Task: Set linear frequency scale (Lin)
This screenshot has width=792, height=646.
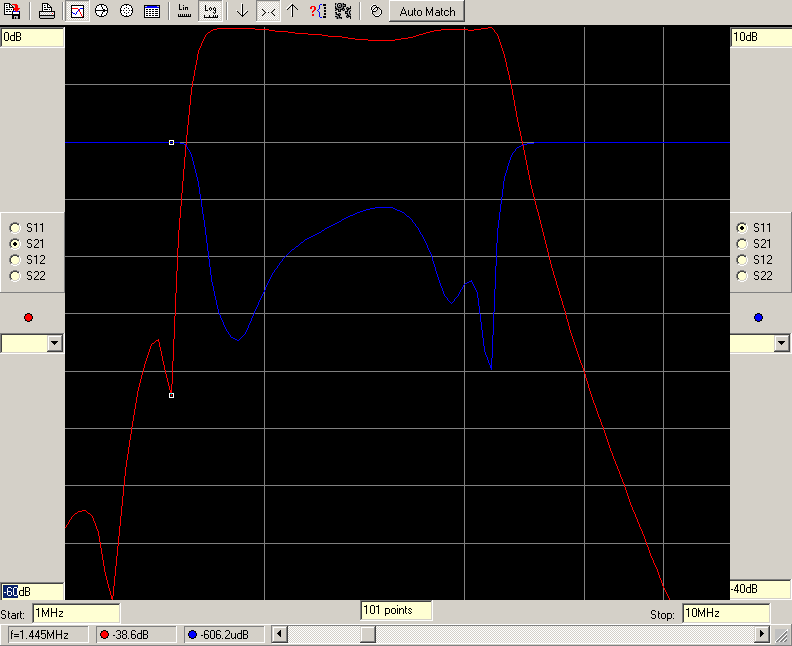Action: (184, 11)
